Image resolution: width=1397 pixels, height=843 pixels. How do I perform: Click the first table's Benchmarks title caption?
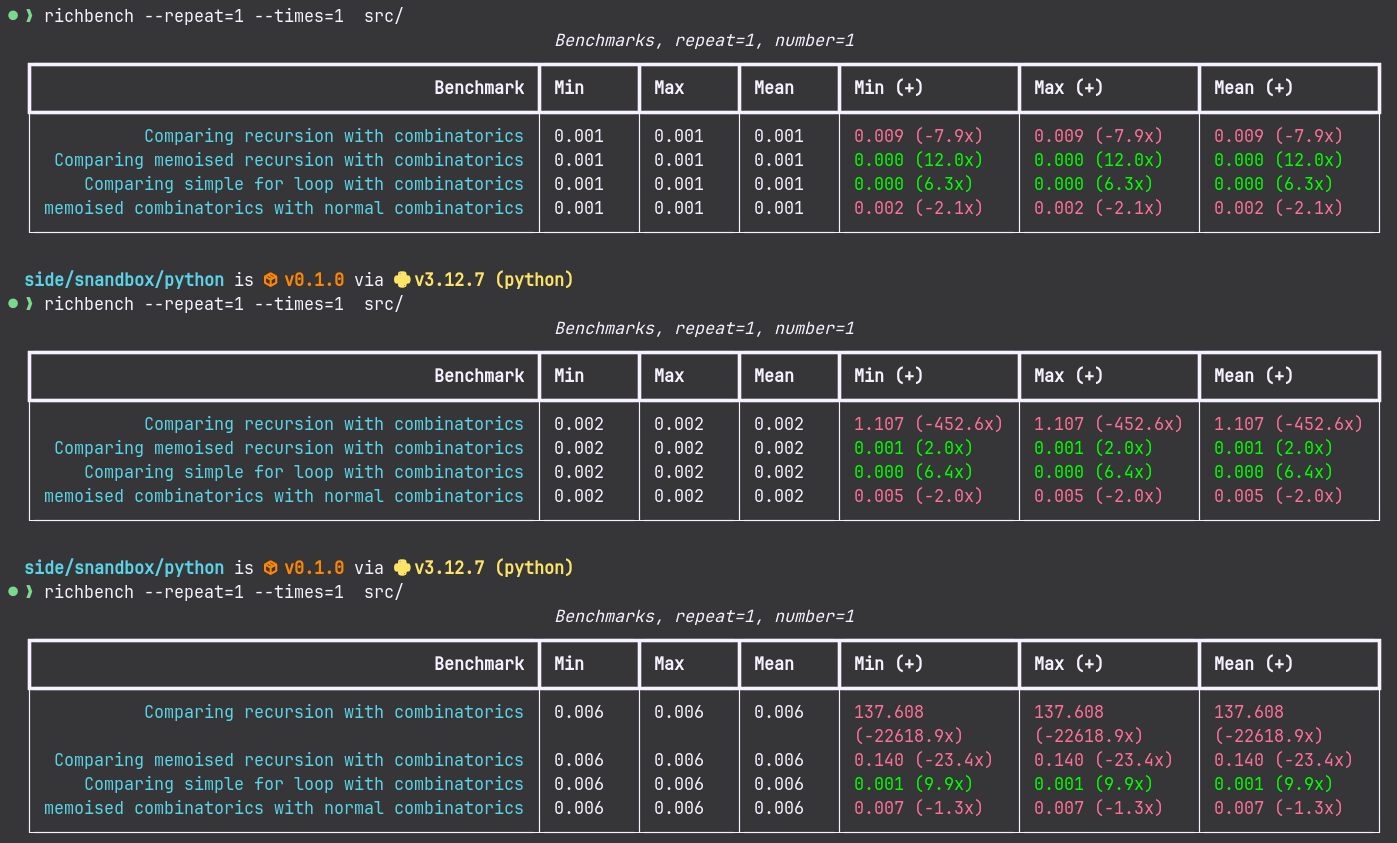pyautogui.click(x=704, y=41)
